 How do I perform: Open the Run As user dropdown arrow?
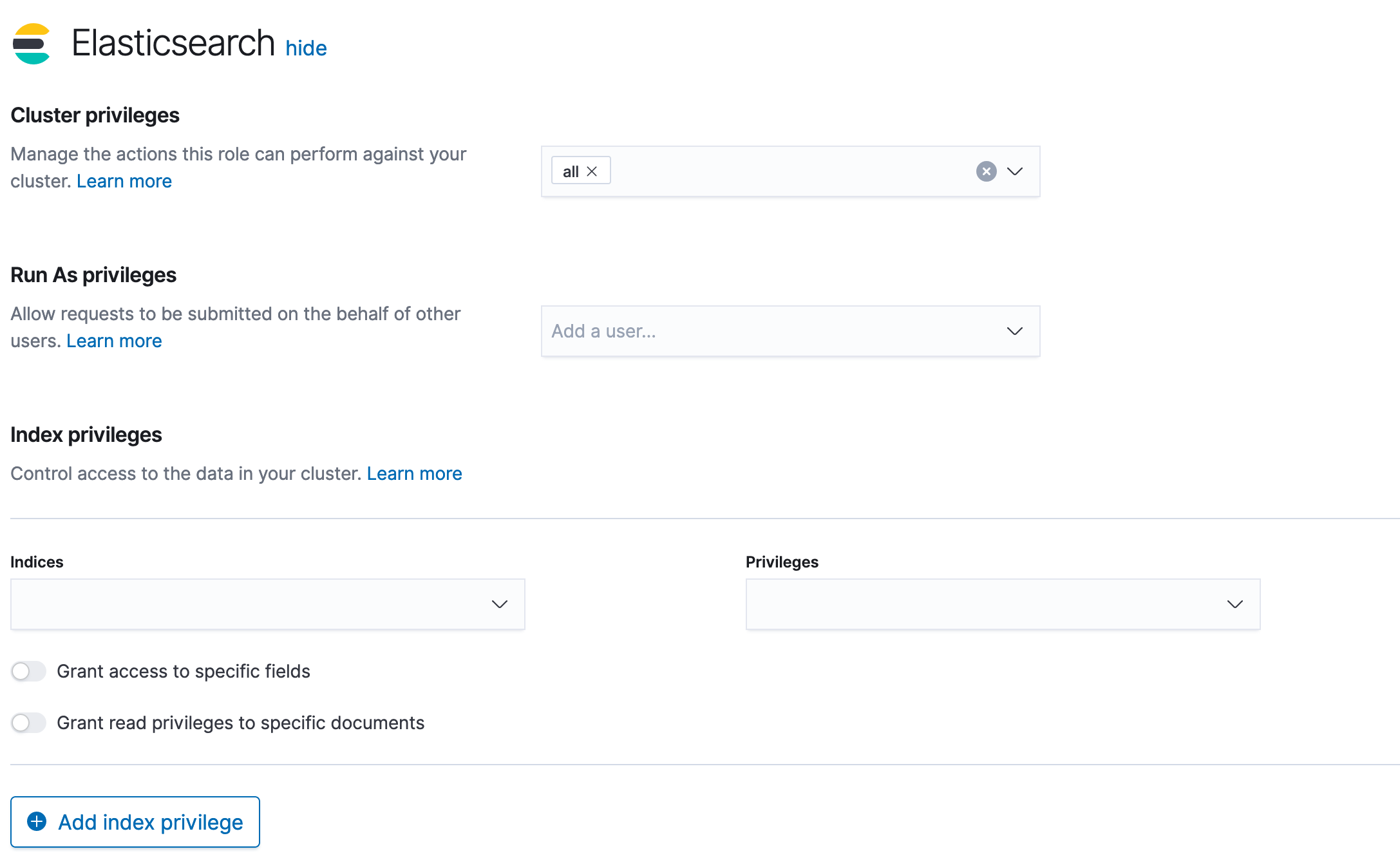coord(1015,331)
